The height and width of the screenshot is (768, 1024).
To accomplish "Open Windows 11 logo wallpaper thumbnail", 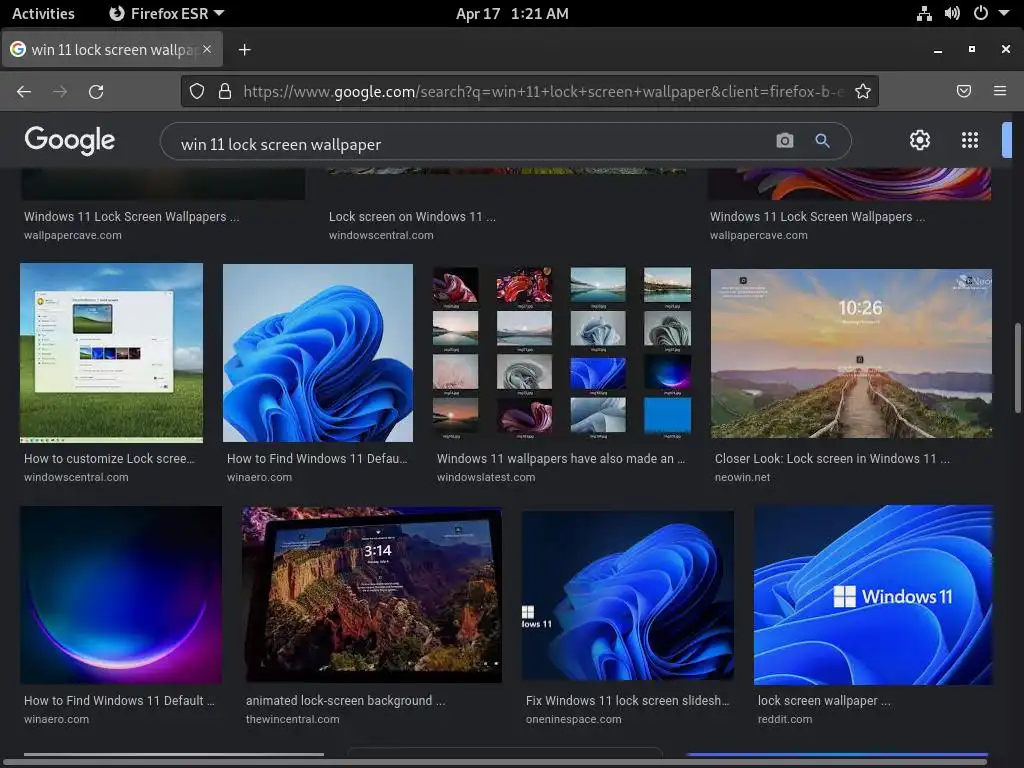I will [x=873, y=595].
